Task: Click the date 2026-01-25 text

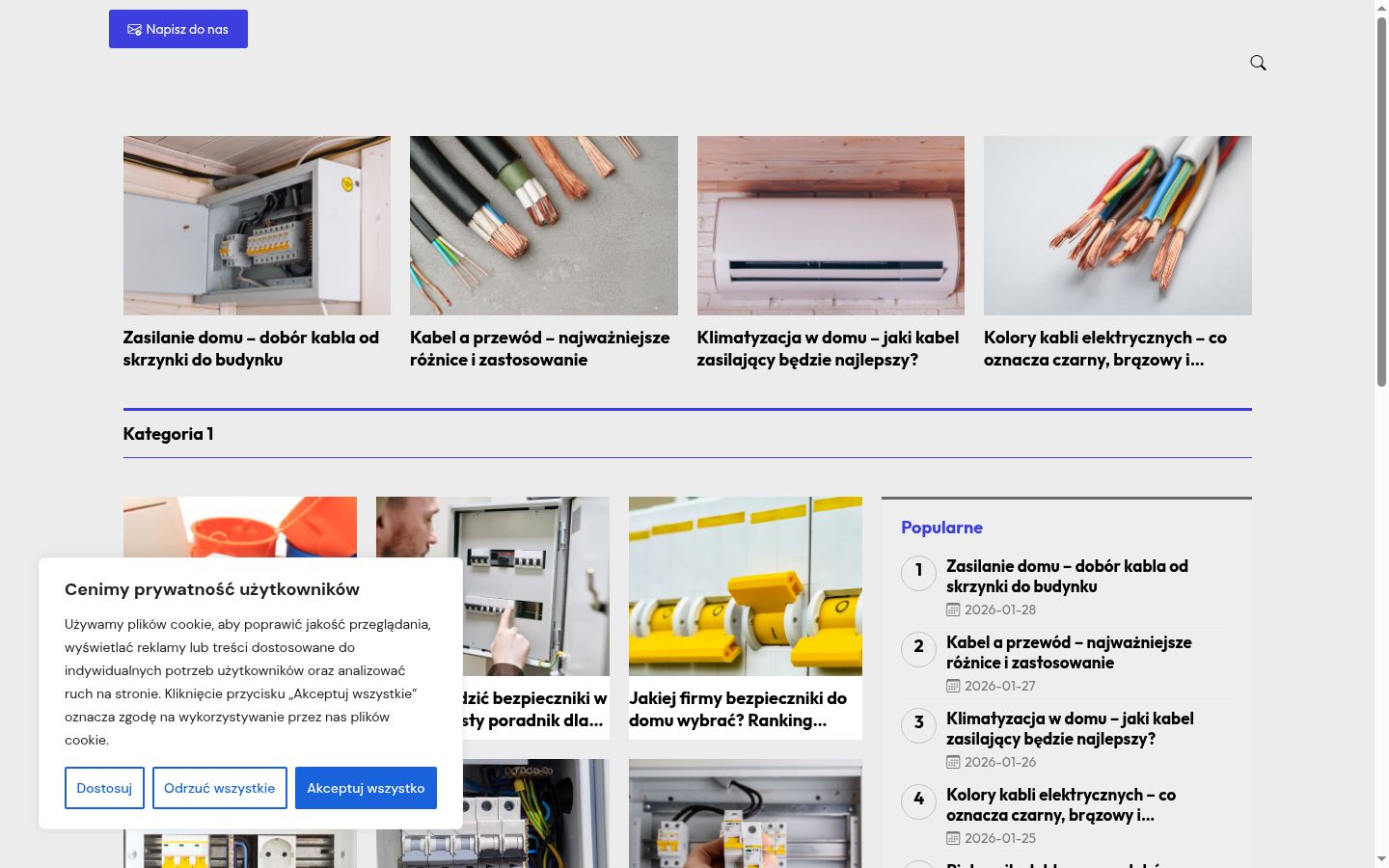Action: (x=1000, y=838)
